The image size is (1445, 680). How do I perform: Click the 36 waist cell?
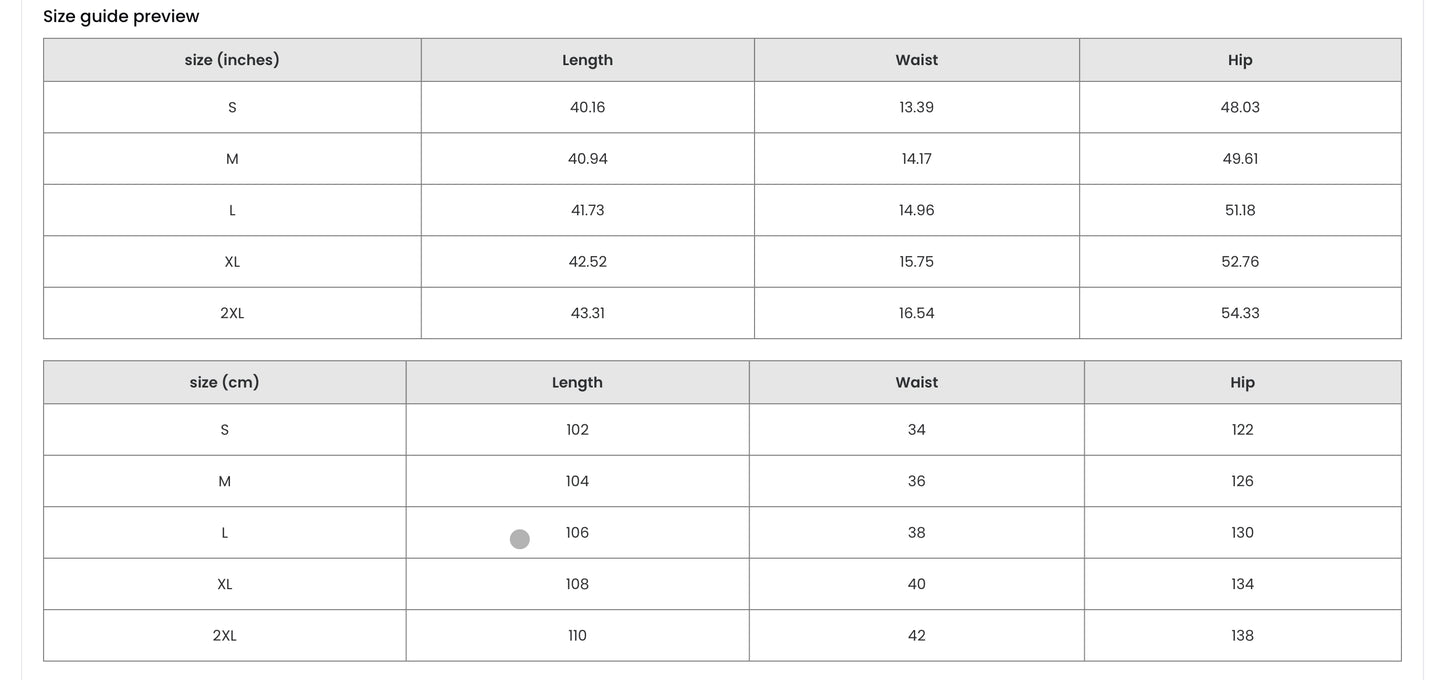[916, 481]
